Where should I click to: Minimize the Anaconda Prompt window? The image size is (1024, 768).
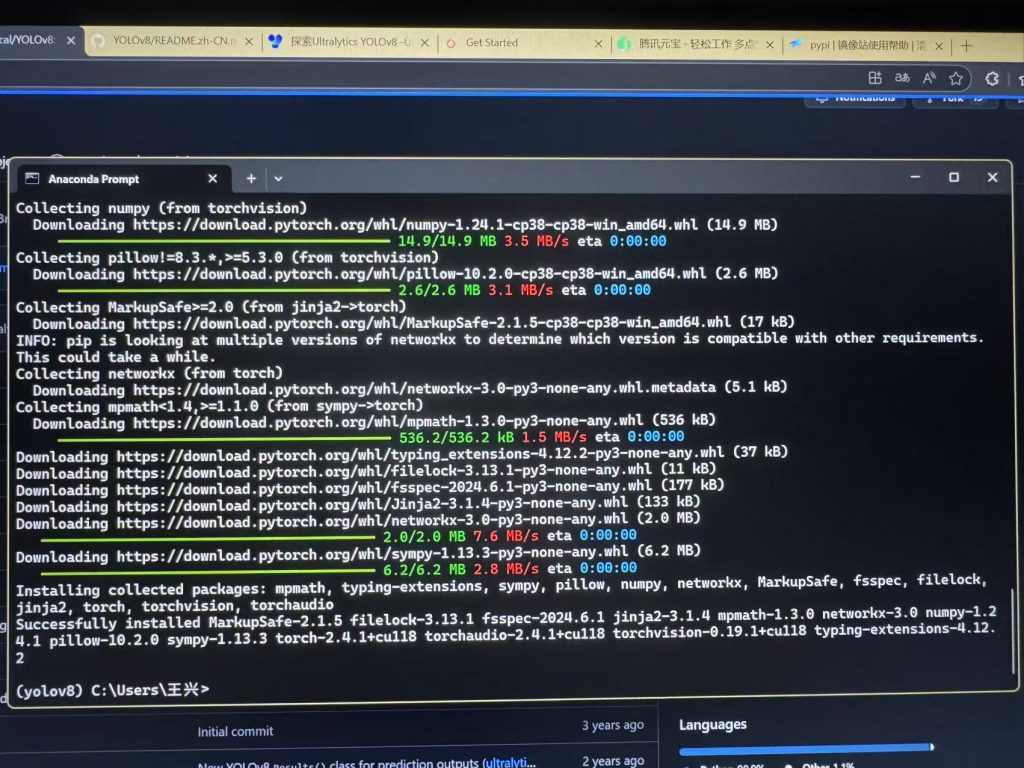point(916,177)
